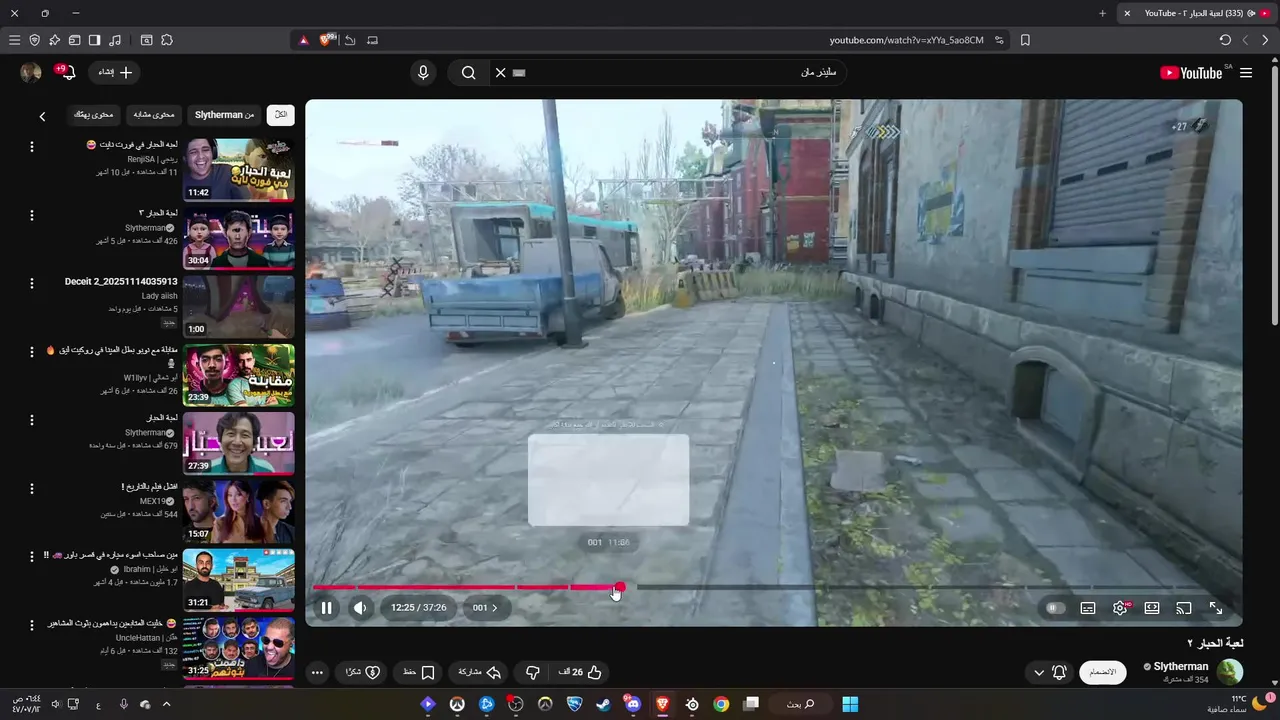This screenshot has width=1280, height=720.
Task: Open a new browser tab
Action: (1102, 13)
